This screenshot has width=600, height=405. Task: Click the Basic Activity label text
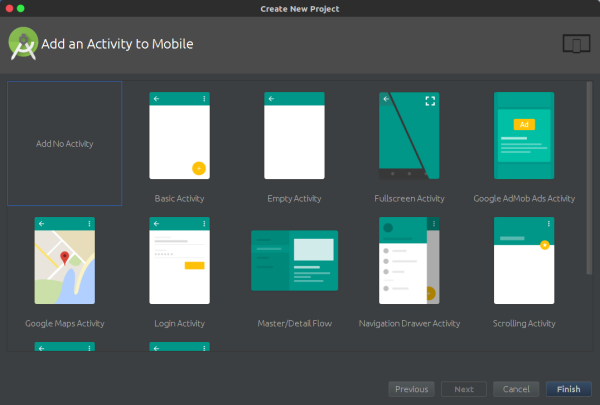179,199
